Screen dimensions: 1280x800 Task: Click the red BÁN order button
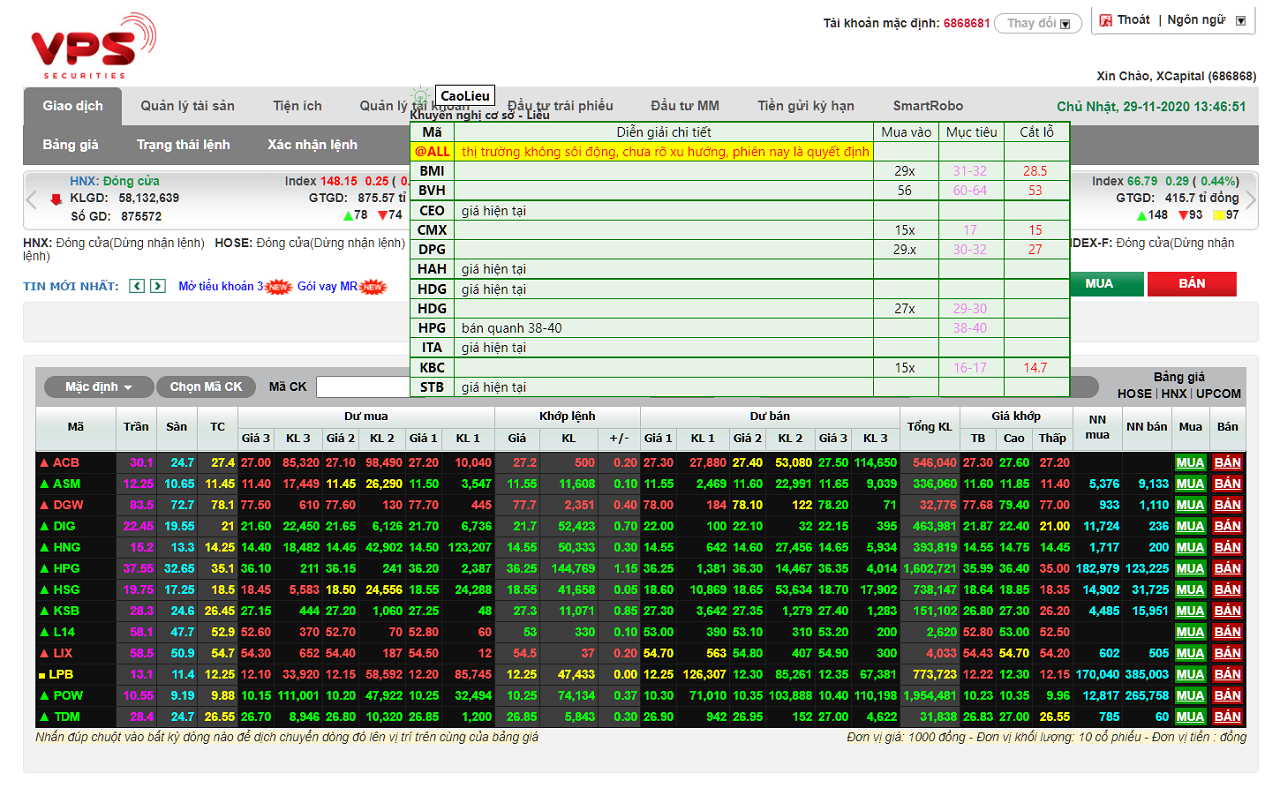[1192, 284]
